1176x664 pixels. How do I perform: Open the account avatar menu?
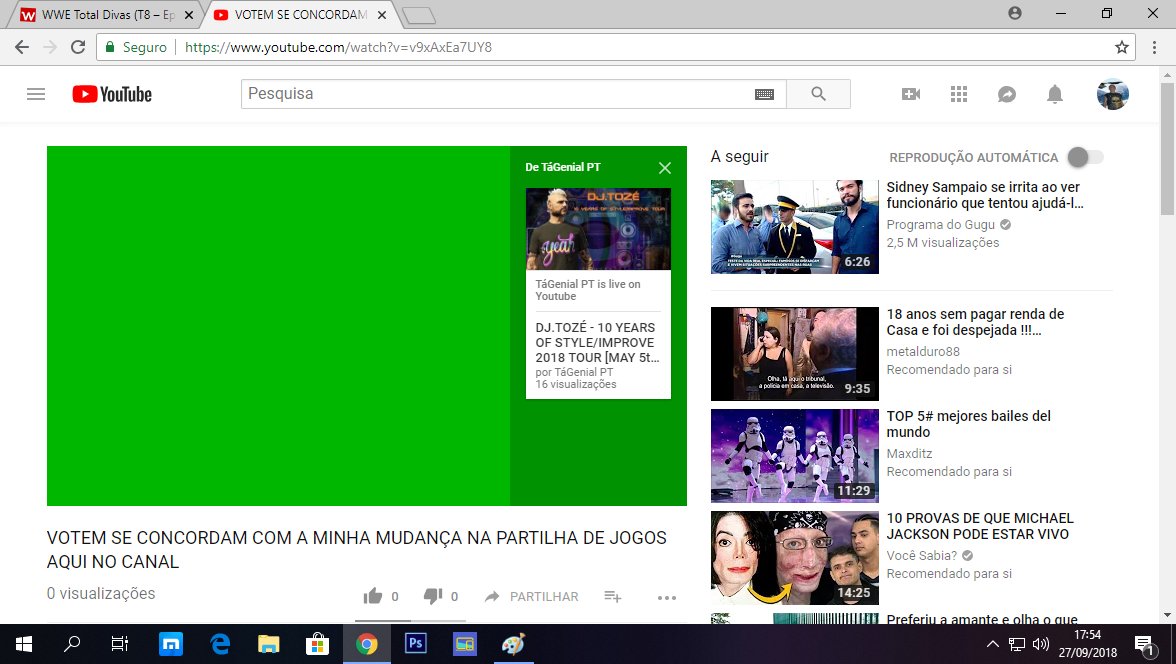click(1112, 94)
